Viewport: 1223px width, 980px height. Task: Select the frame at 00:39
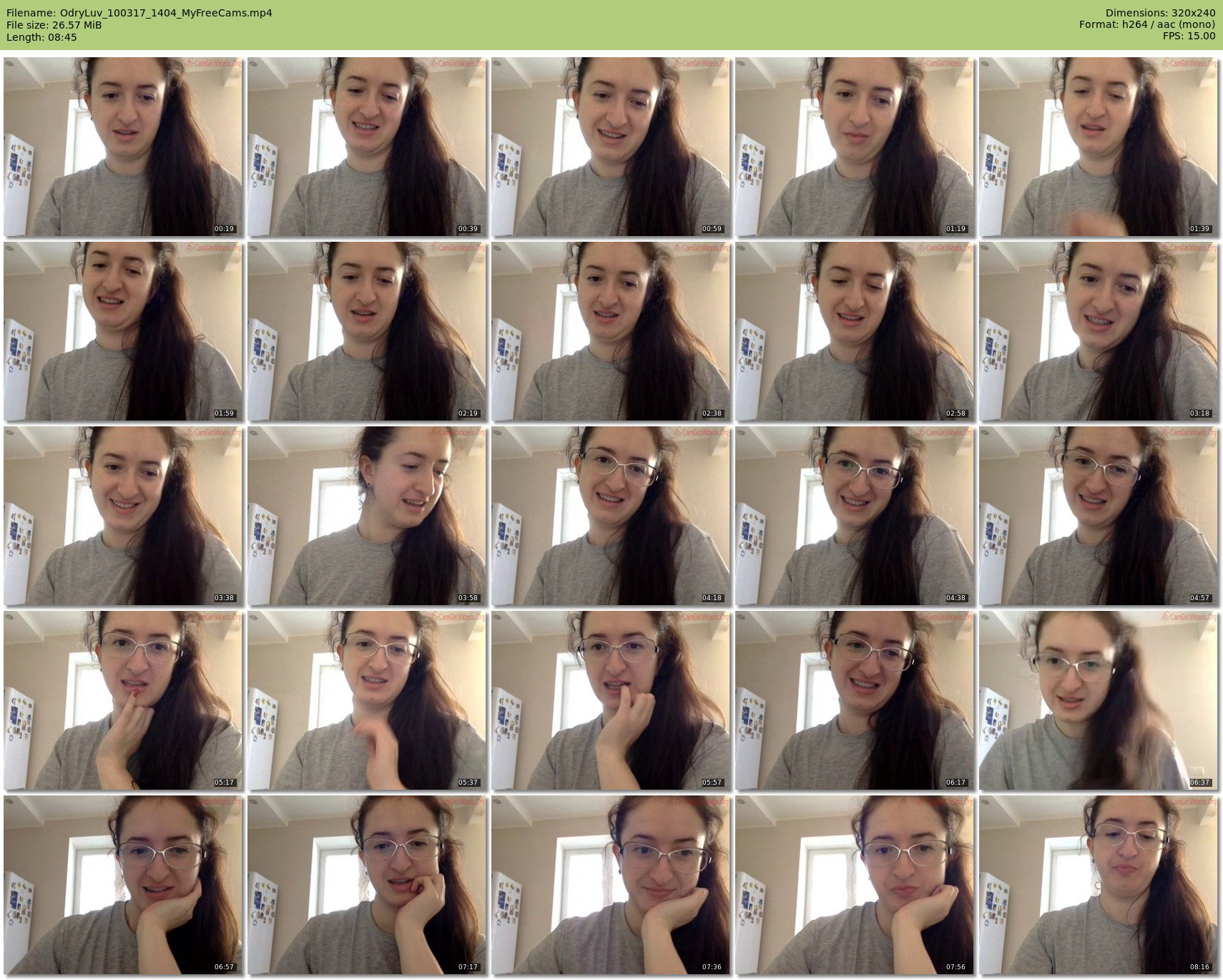tap(367, 147)
